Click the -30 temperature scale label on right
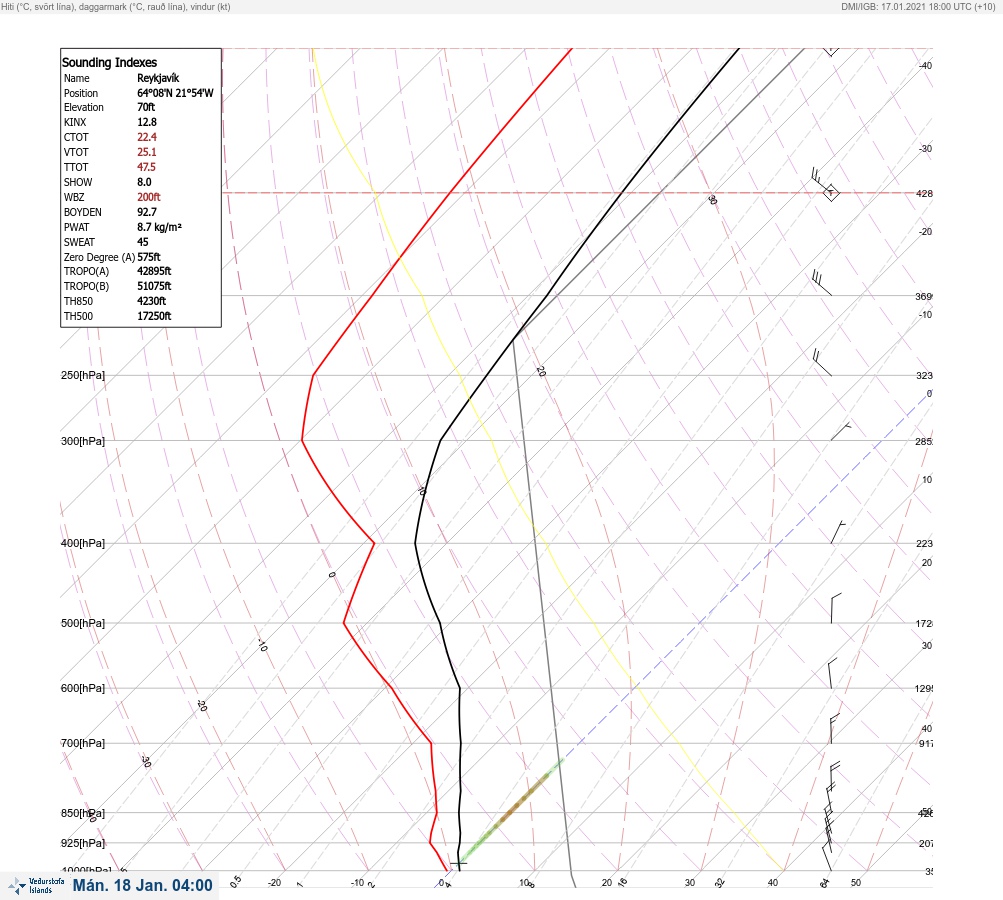 pyautogui.click(x=926, y=148)
